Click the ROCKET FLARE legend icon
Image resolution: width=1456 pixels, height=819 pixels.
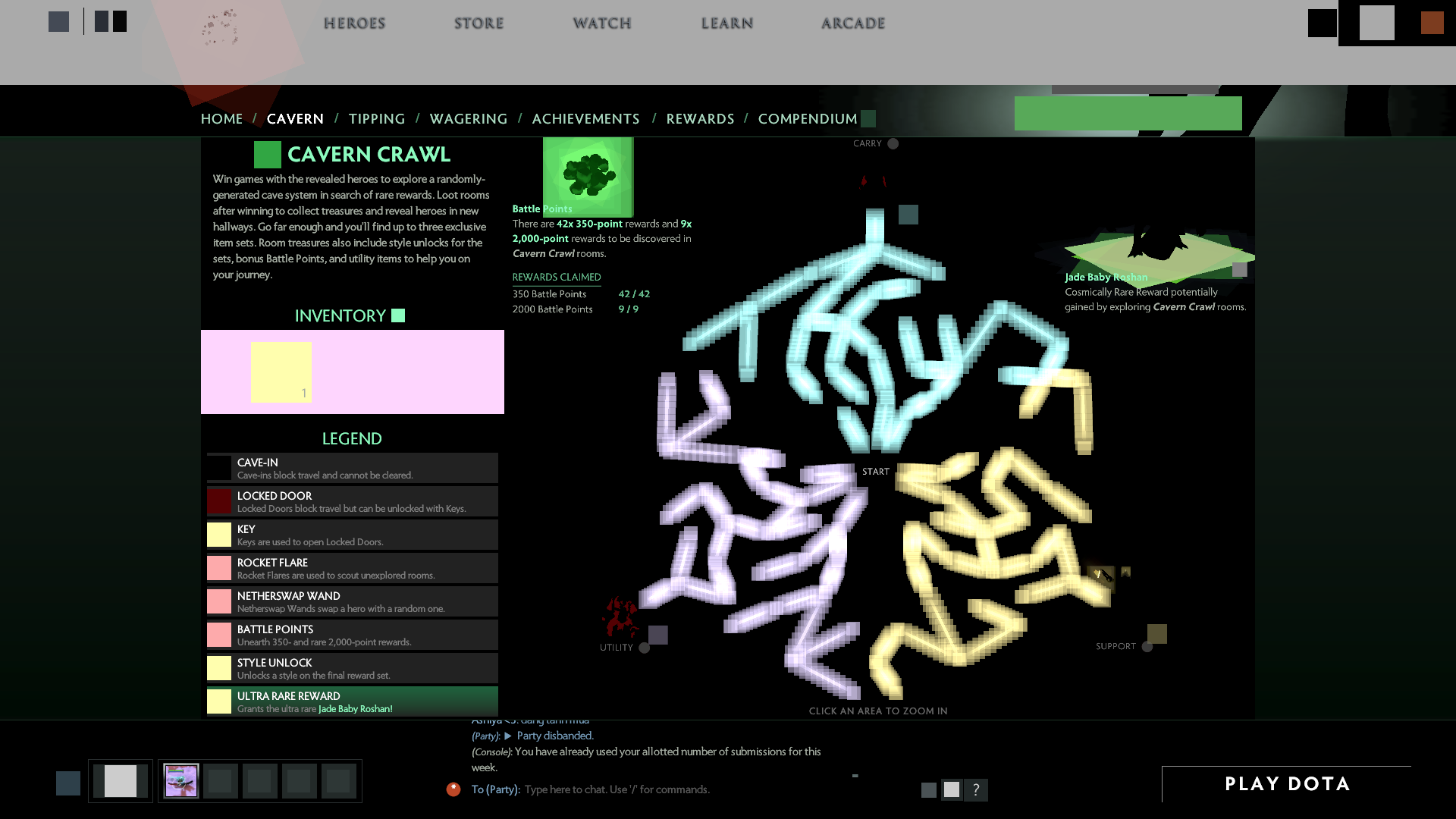pos(219,568)
